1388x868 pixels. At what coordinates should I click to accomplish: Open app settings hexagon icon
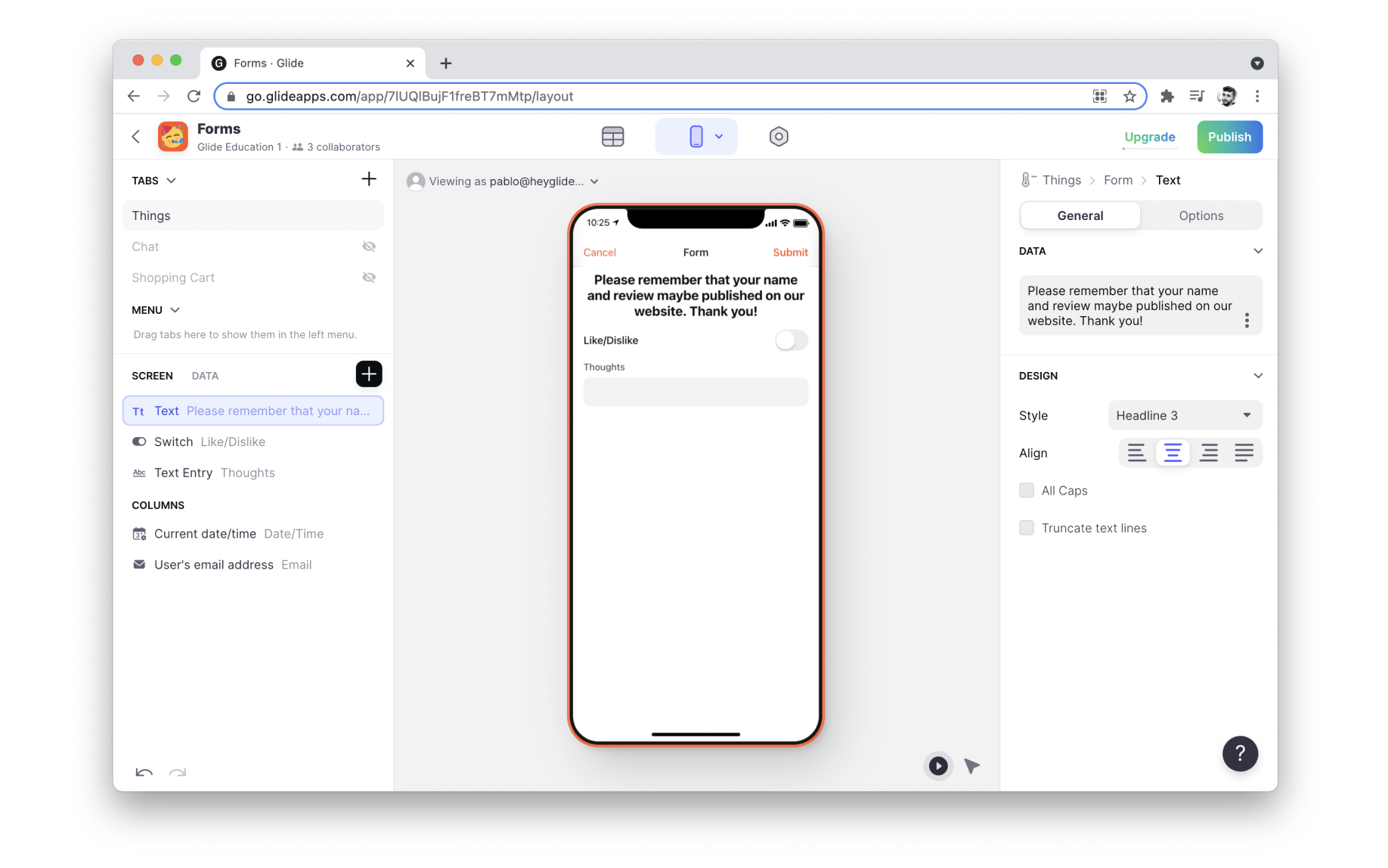(x=778, y=137)
